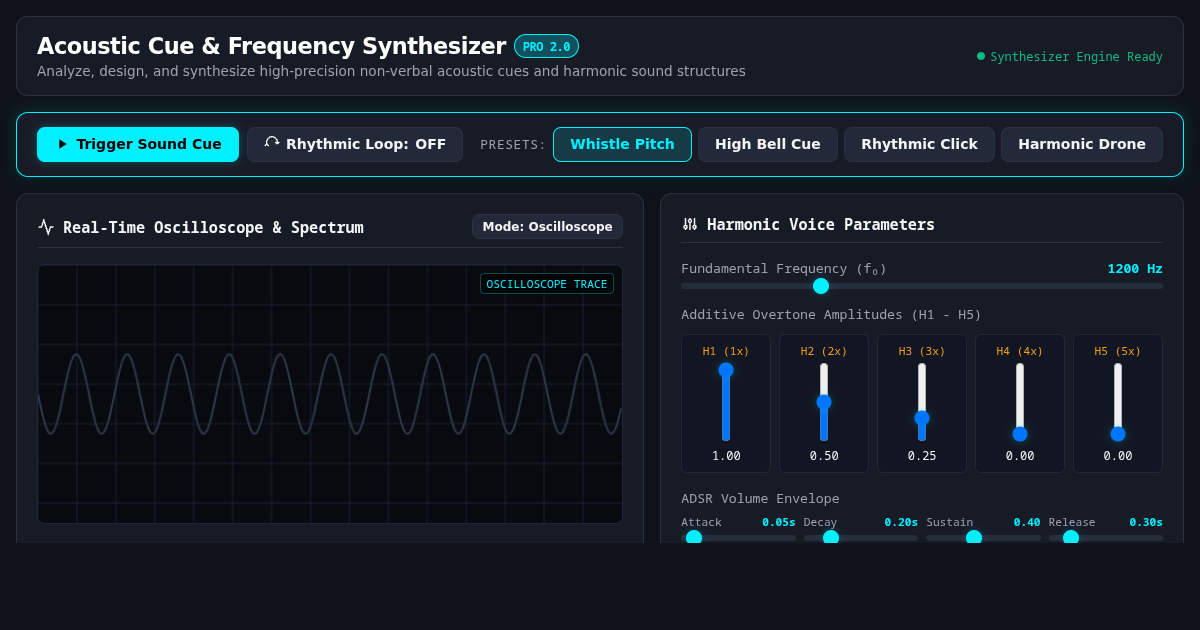Adjust the H4 (4x) overtone slider
Screen dimensions: 1200x630
(x=1020, y=402)
